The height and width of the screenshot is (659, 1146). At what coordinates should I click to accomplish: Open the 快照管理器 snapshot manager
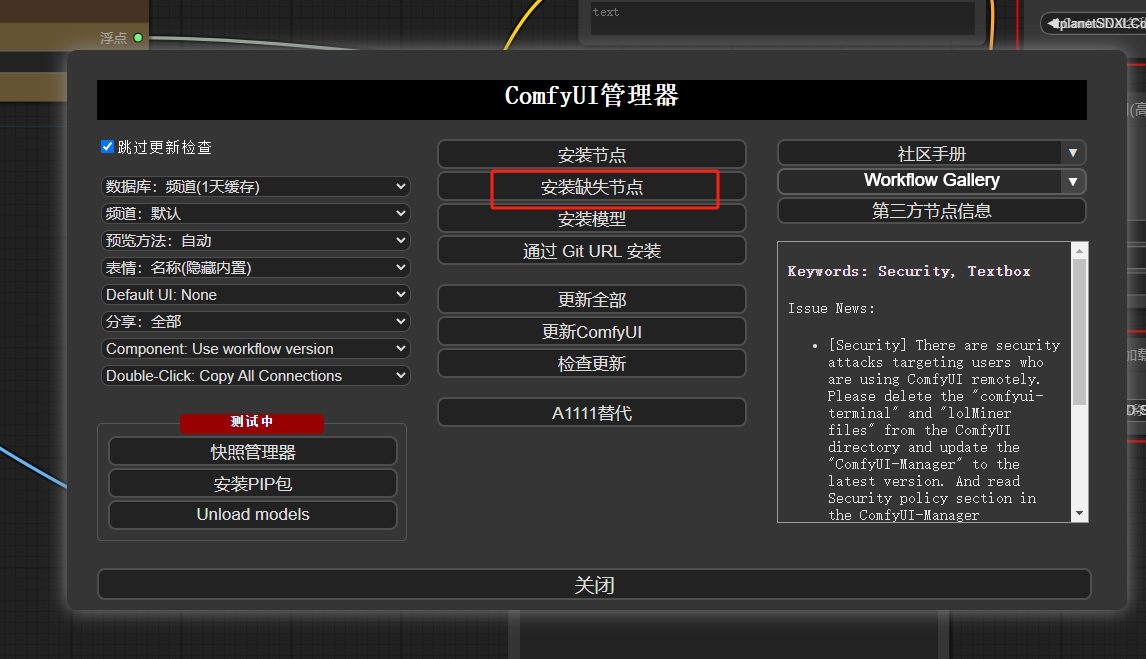[253, 452]
